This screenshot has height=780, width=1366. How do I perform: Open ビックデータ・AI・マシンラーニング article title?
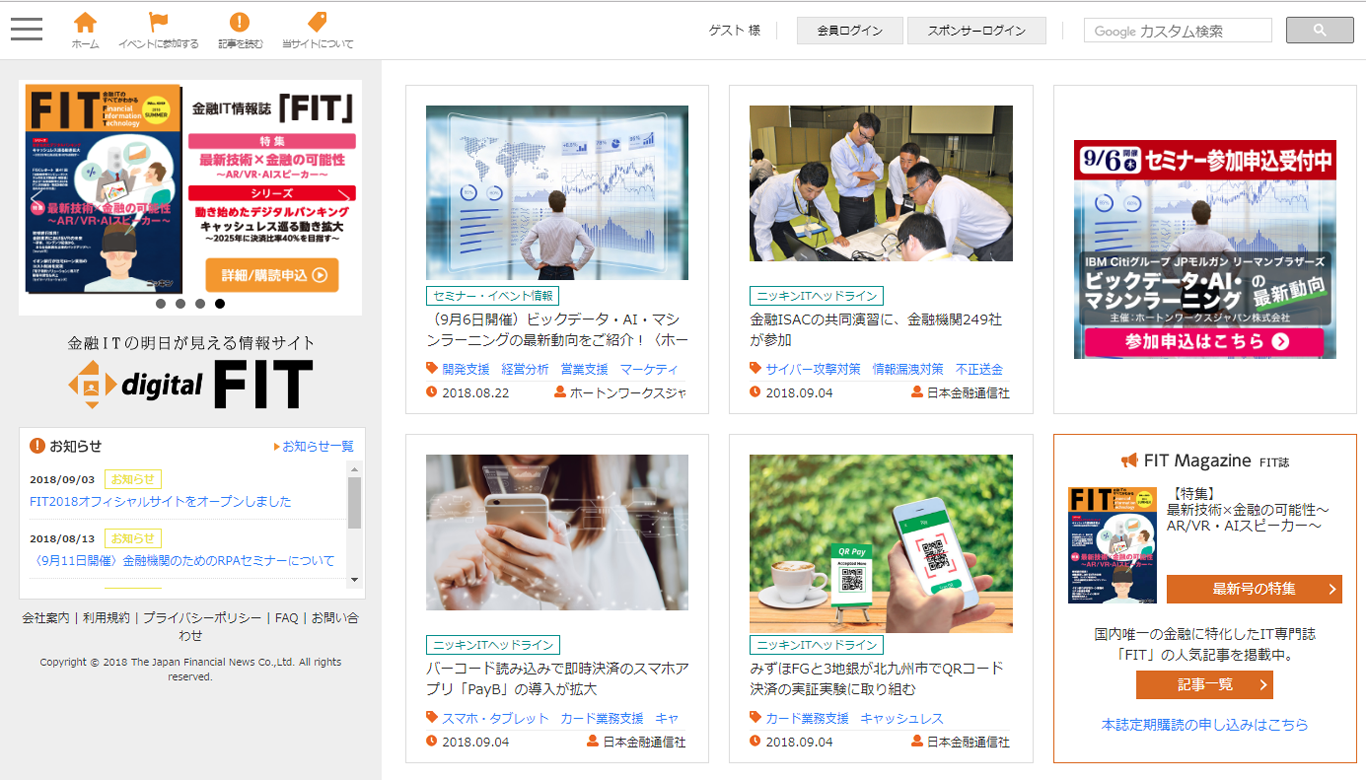557,330
